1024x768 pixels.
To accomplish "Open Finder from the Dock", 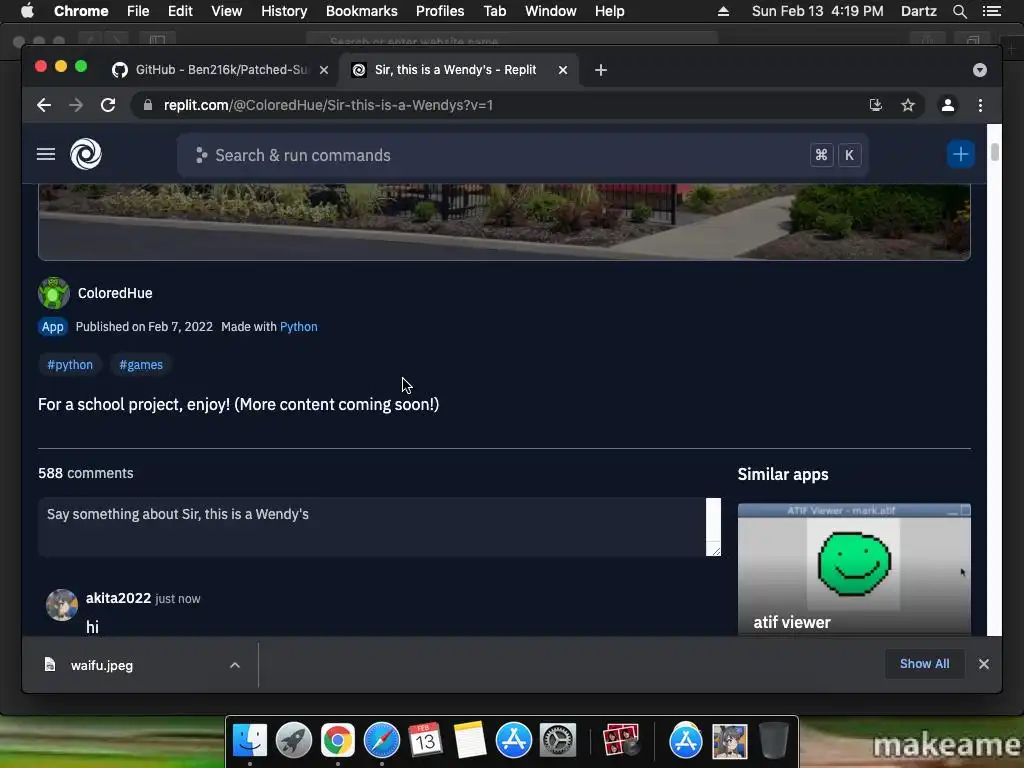I will tap(250, 741).
